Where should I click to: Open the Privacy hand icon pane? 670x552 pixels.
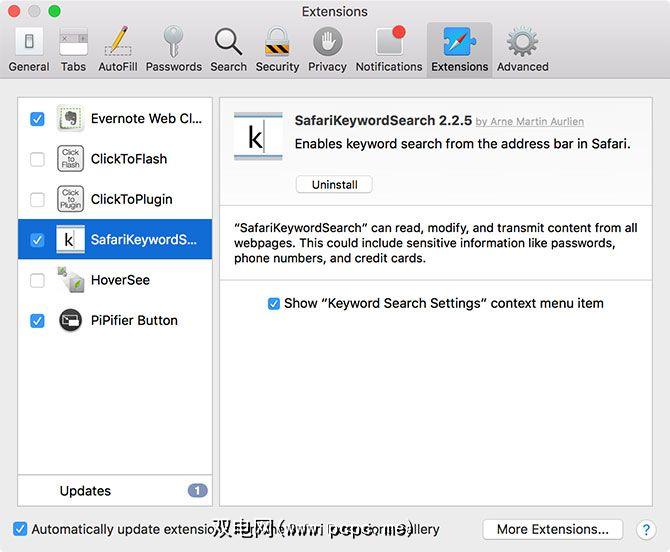click(327, 42)
